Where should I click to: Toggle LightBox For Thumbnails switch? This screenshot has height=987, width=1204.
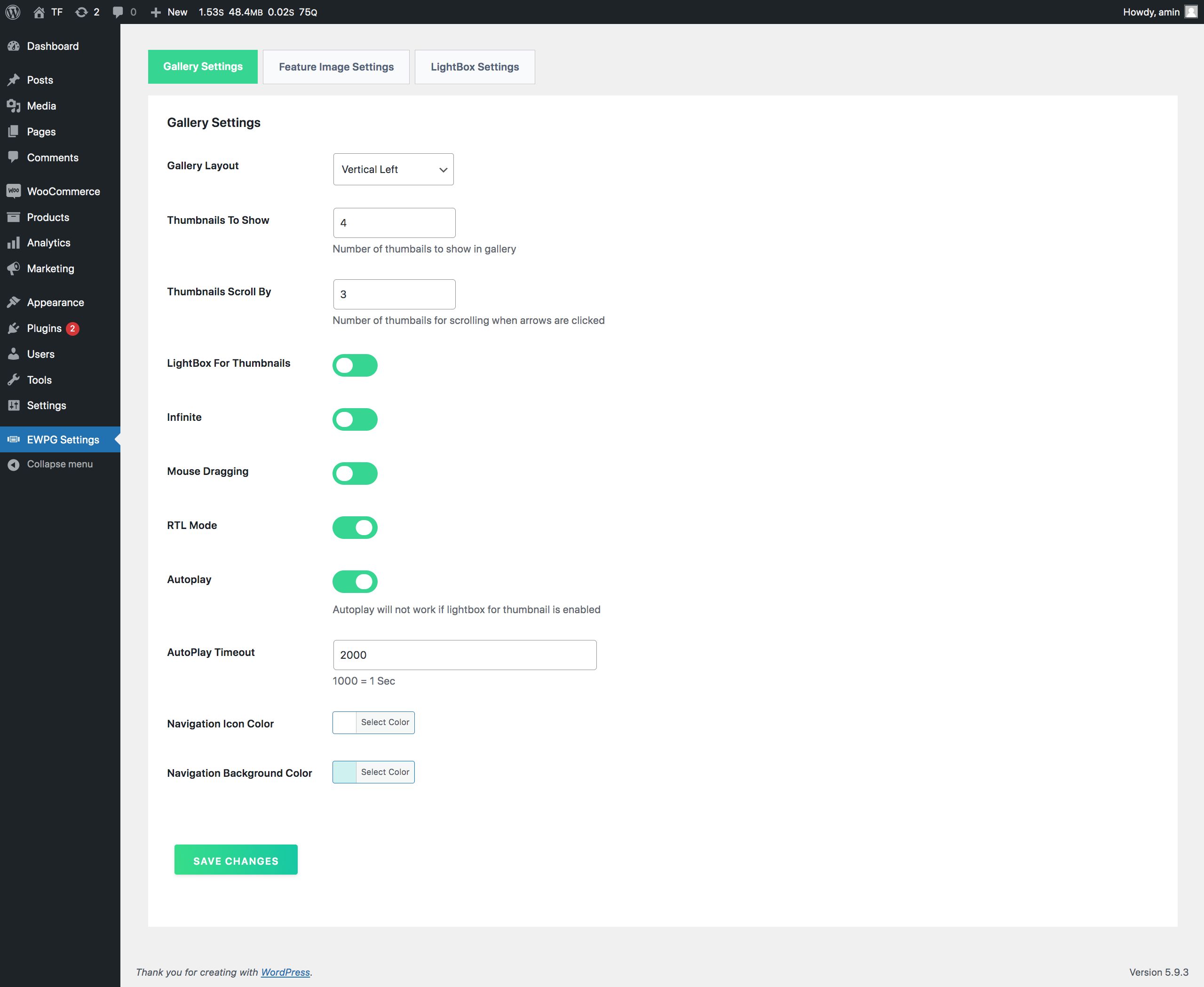click(x=355, y=365)
